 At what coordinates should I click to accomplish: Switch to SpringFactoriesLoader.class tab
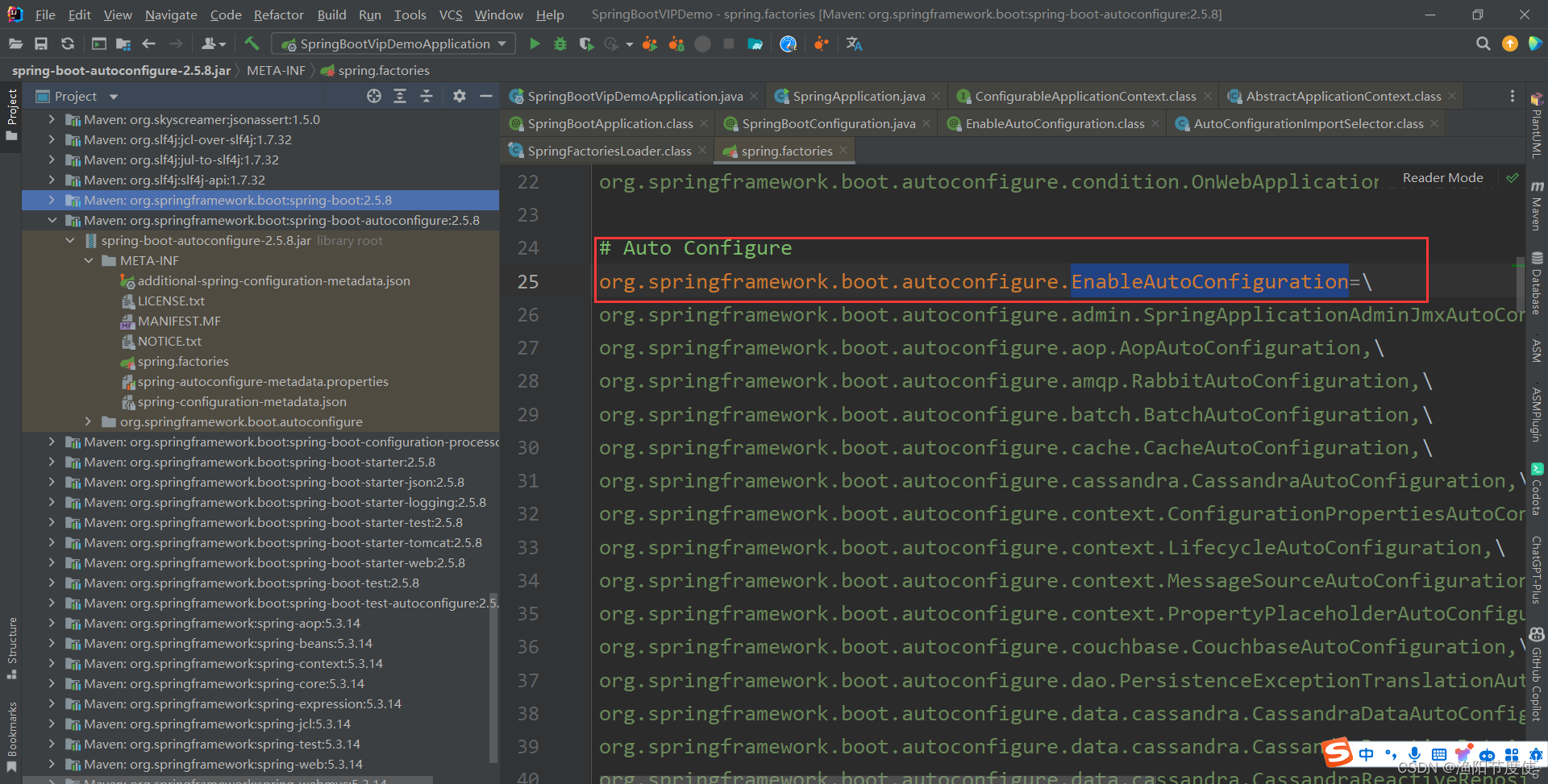coord(609,151)
